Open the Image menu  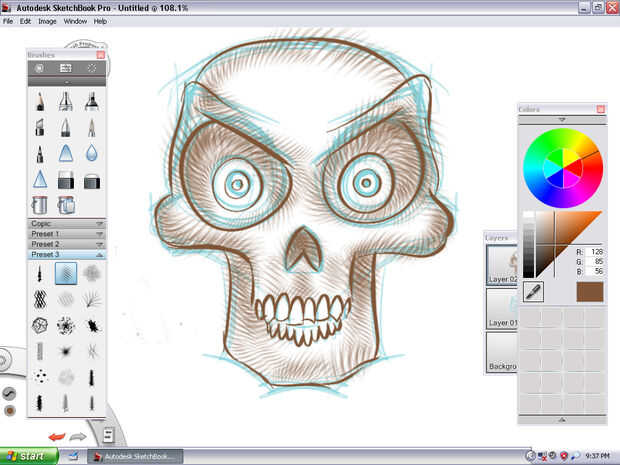pos(47,21)
